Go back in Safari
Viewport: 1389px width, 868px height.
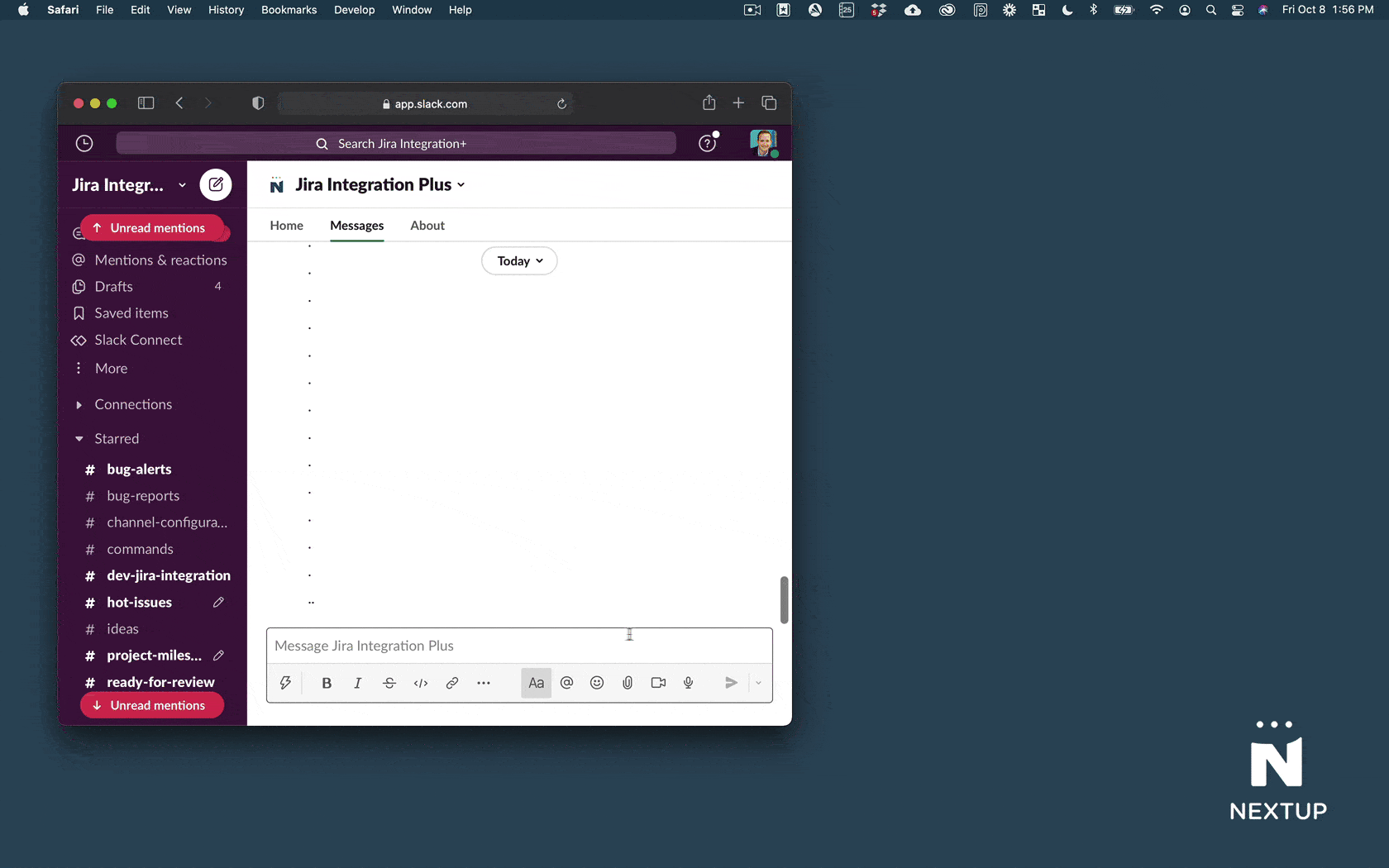pos(179,103)
